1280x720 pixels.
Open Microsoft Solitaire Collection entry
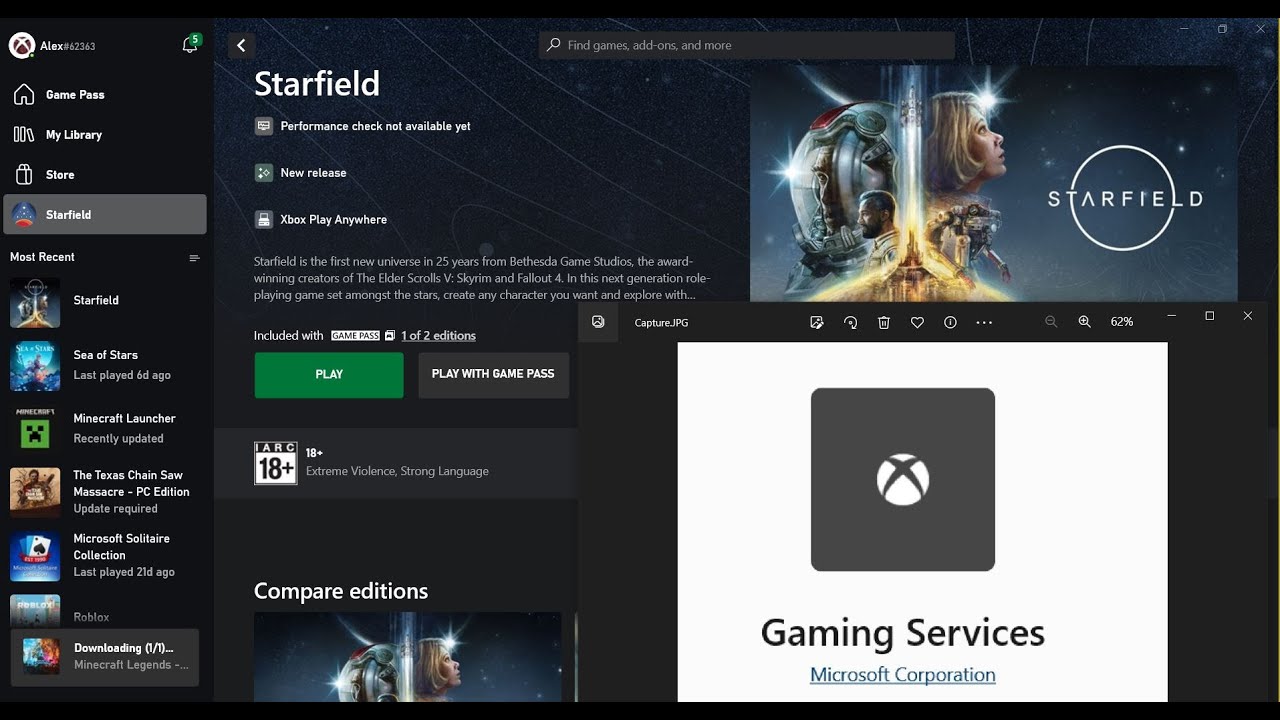(105, 555)
